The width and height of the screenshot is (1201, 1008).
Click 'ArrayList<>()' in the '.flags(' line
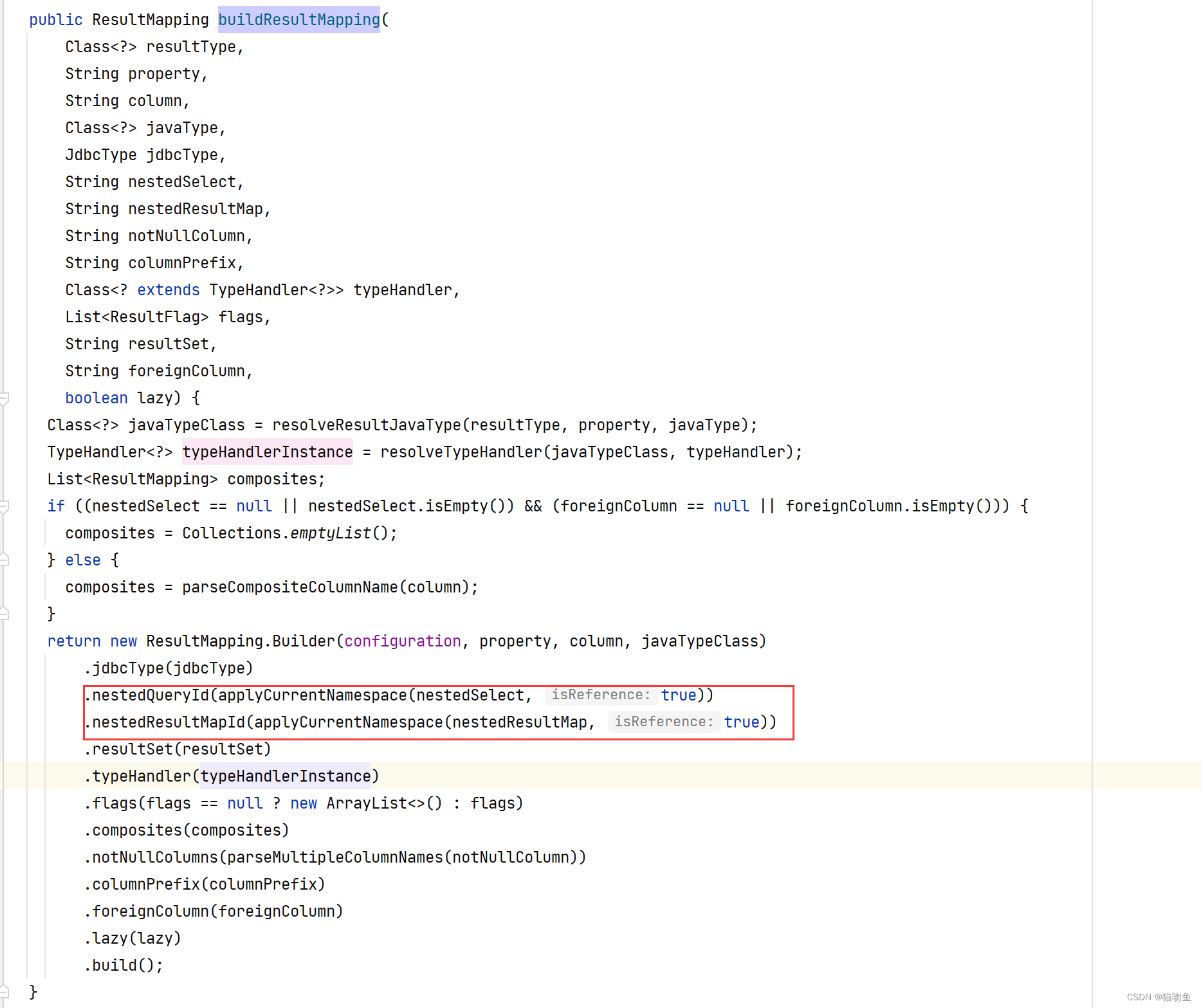coord(385,803)
